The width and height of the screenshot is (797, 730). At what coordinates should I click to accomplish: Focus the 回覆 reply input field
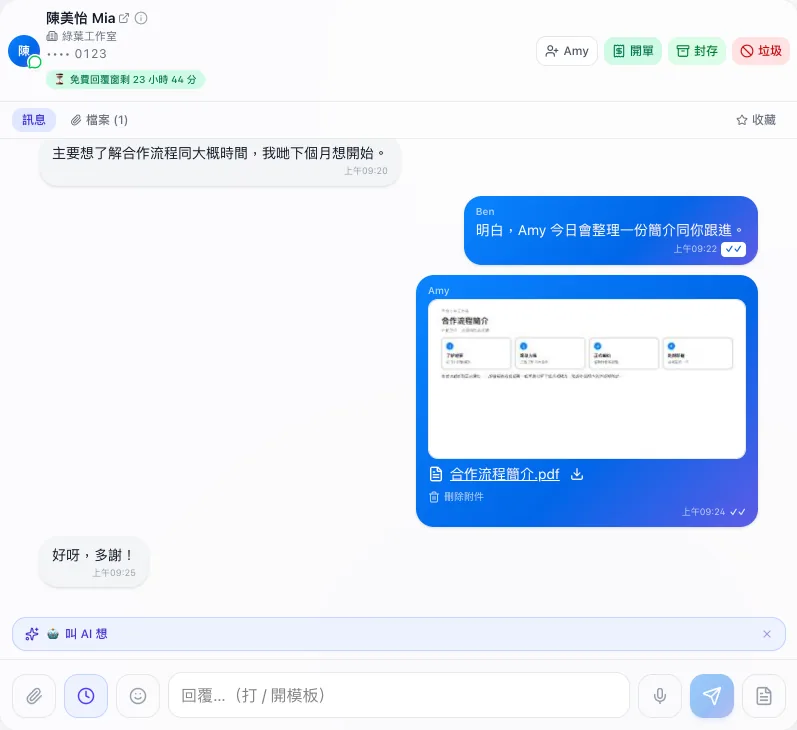[x=398, y=695]
